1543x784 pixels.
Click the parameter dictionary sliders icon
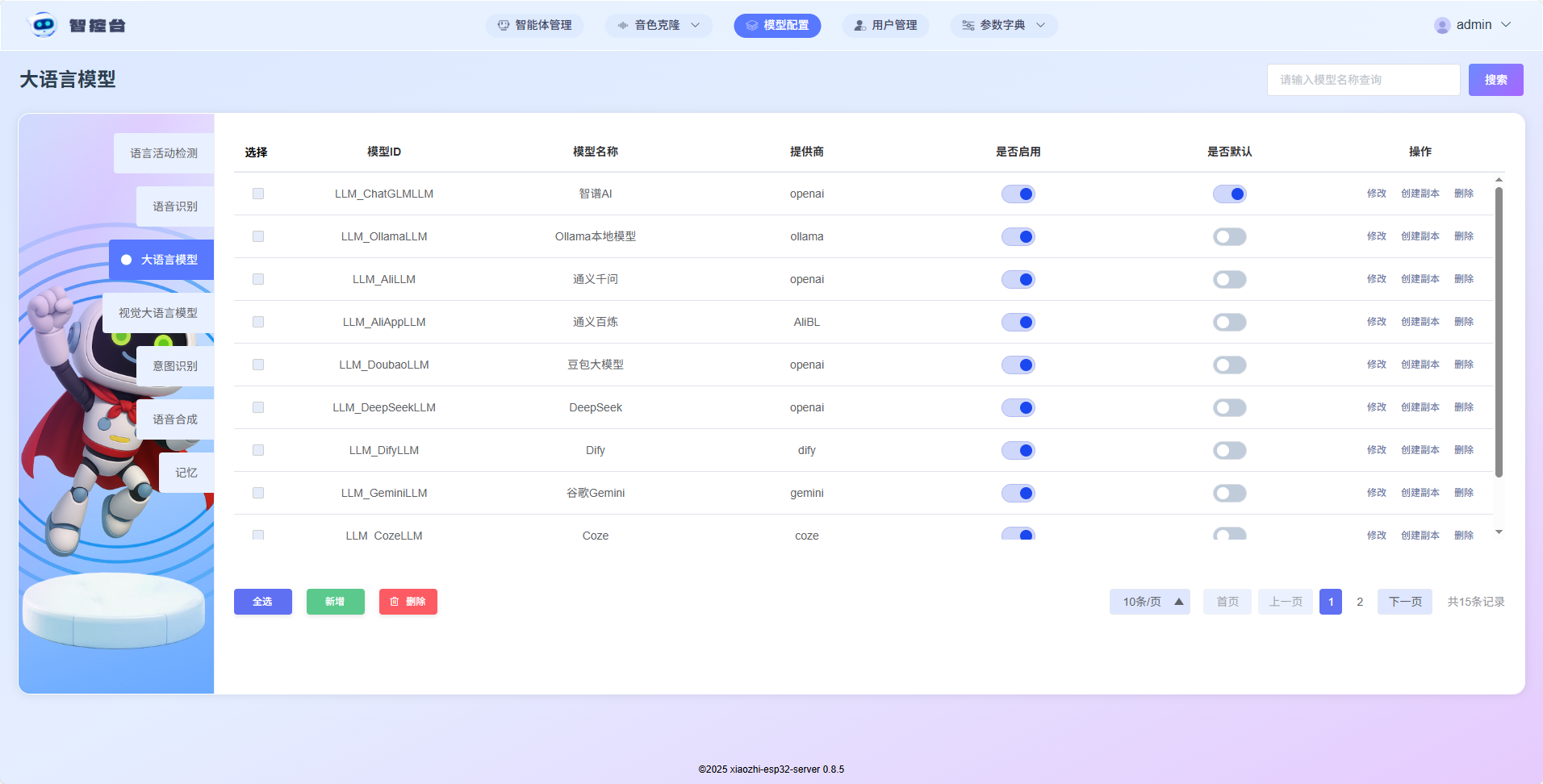968,25
